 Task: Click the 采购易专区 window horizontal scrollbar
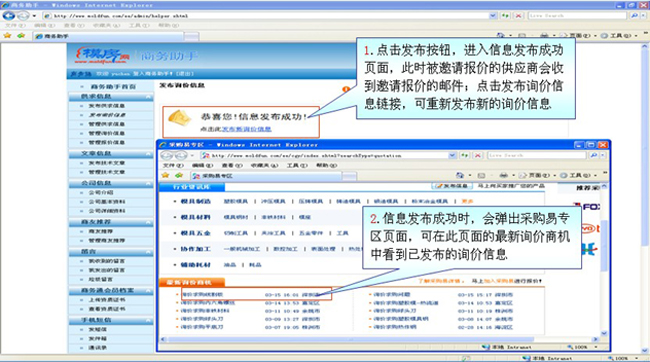tap(380, 339)
